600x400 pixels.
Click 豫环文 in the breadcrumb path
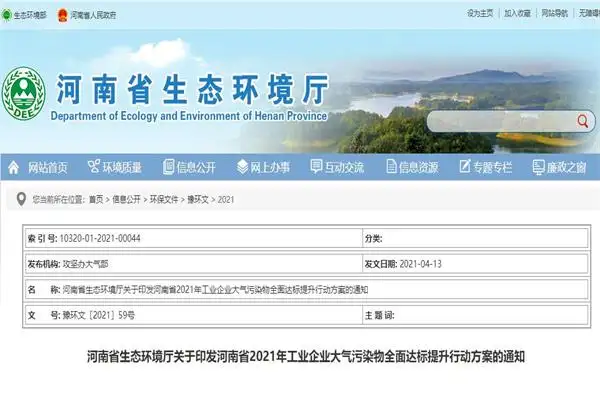click(200, 199)
